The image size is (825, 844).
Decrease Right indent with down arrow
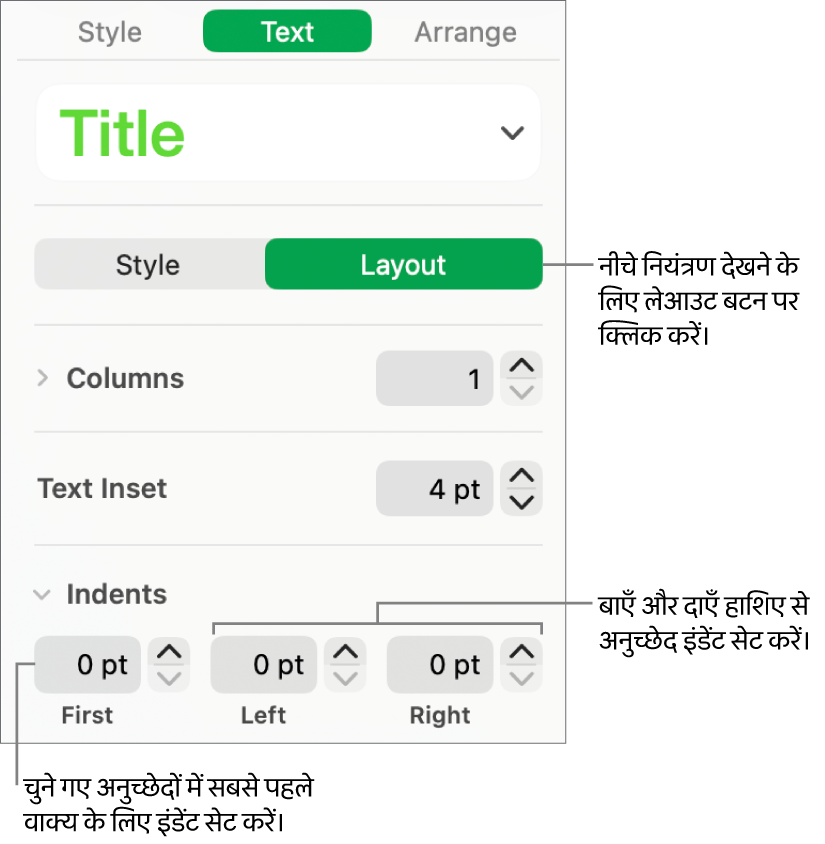click(x=521, y=677)
